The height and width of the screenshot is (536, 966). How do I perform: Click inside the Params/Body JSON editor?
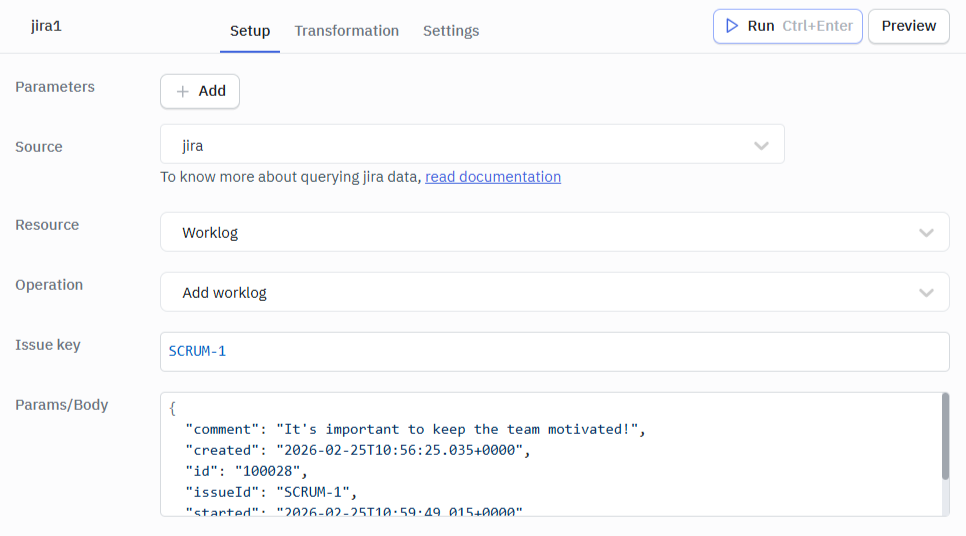click(x=551, y=455)
